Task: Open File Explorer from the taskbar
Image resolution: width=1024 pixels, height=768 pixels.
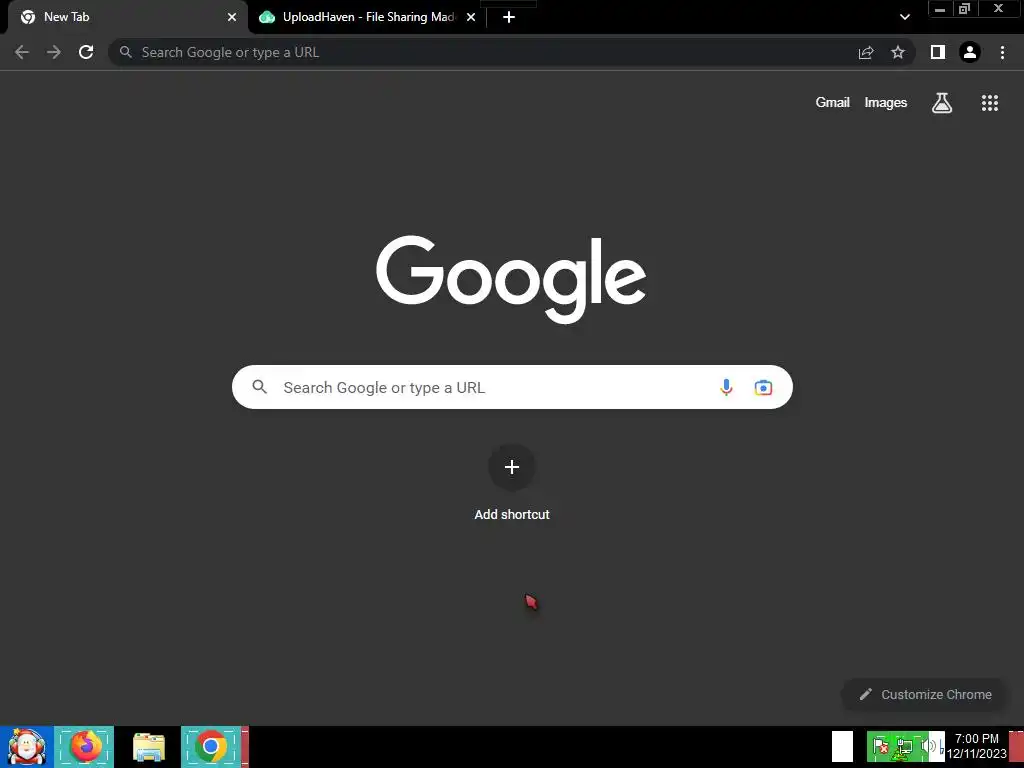Action: 149,747
